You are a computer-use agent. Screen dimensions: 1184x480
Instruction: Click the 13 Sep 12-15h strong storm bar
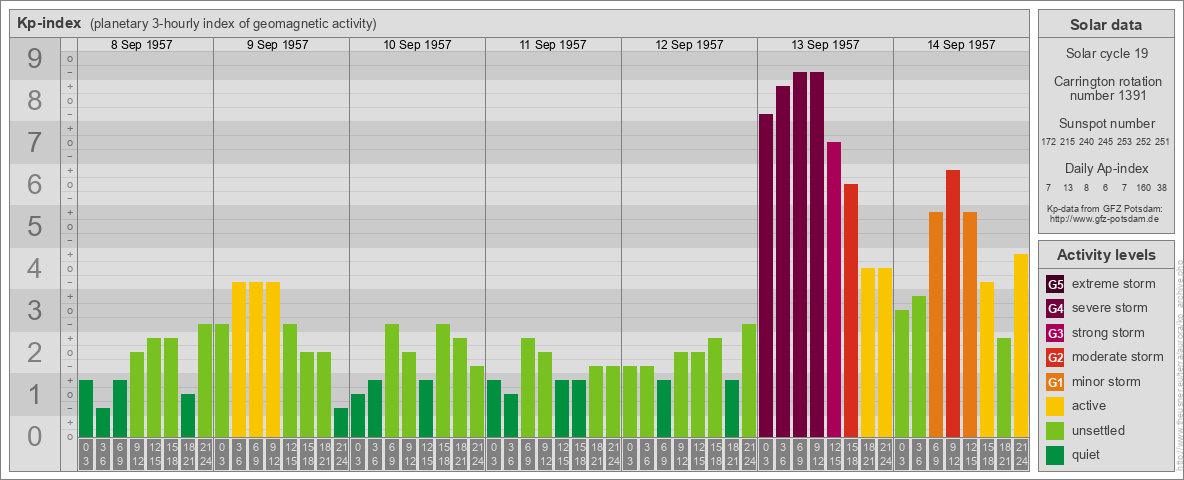(834, 289)
